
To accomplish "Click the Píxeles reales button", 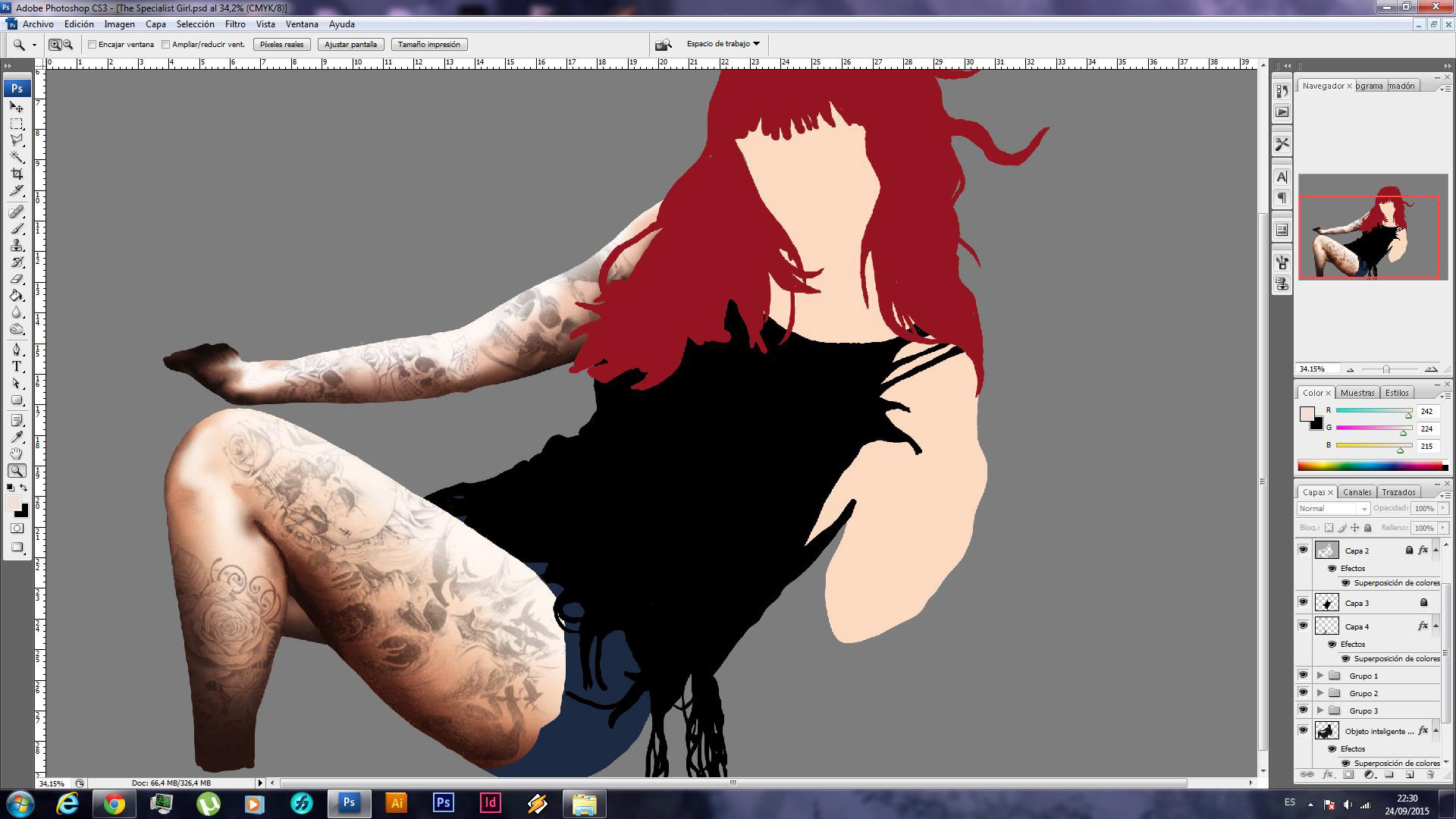I will [281, 45].
